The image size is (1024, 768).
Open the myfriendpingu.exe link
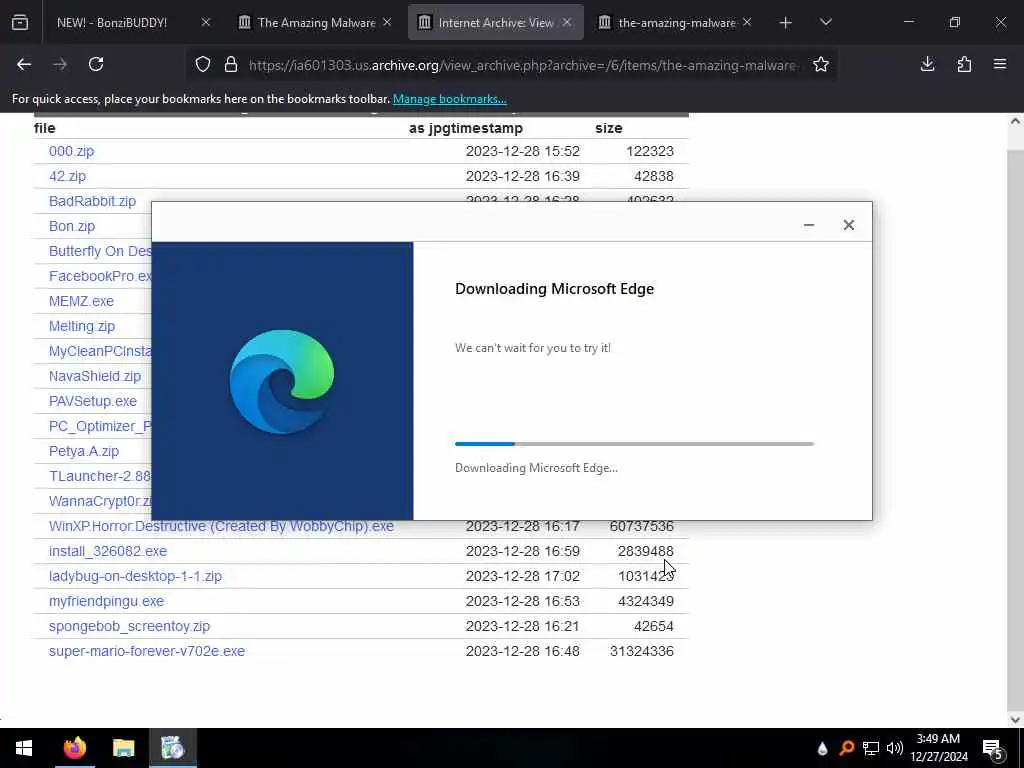[x=106, y=601]
